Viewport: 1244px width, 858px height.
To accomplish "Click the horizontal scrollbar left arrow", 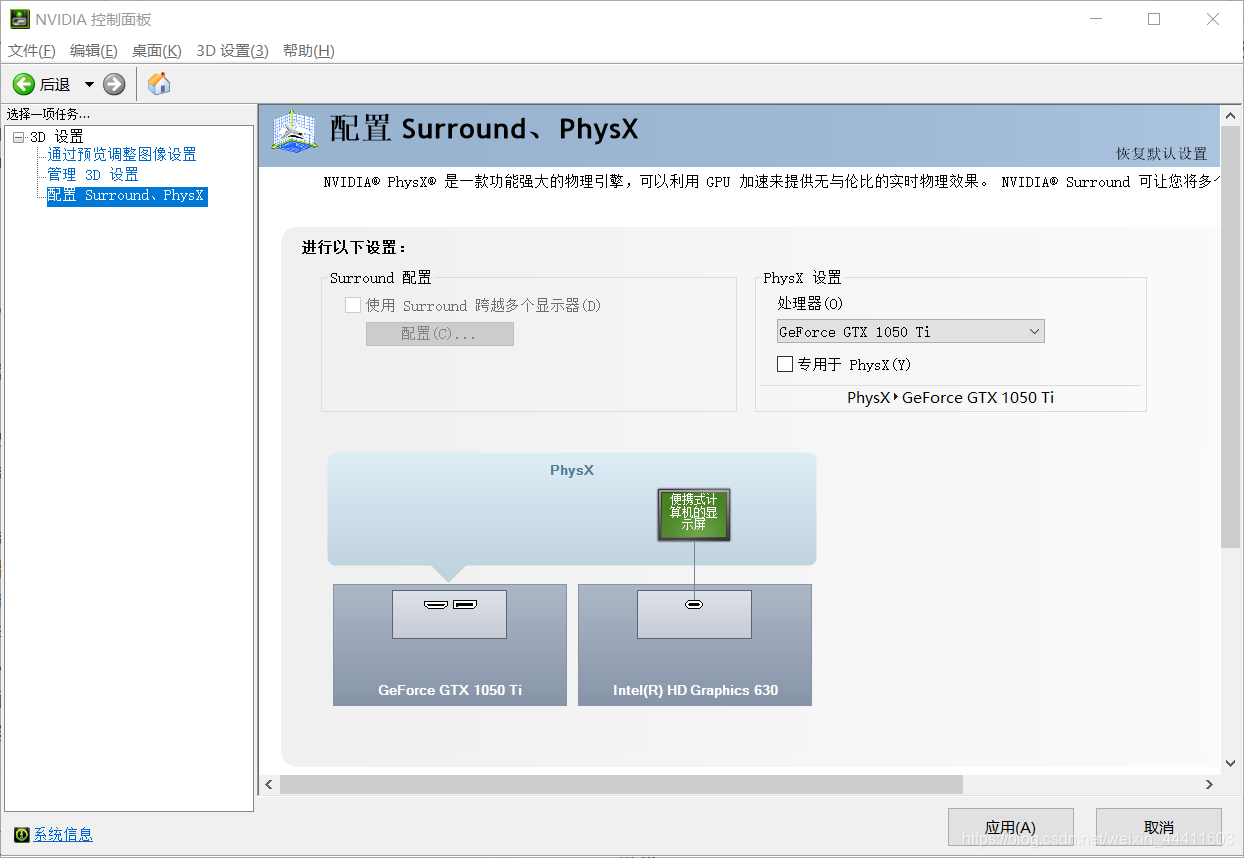I will 269,785.
